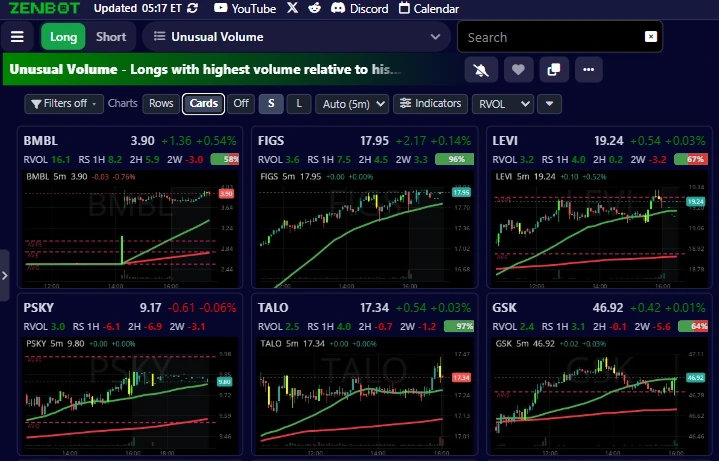This screenshot has width=719, height=461.
Task: Switch charts view to Rows
Action: [161, 104]
